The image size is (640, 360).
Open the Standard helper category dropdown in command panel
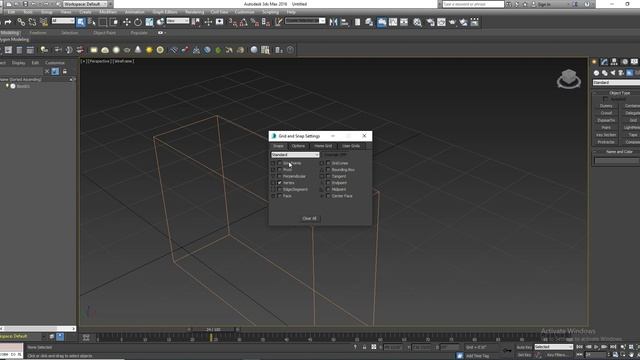click(x=616, y=82)
